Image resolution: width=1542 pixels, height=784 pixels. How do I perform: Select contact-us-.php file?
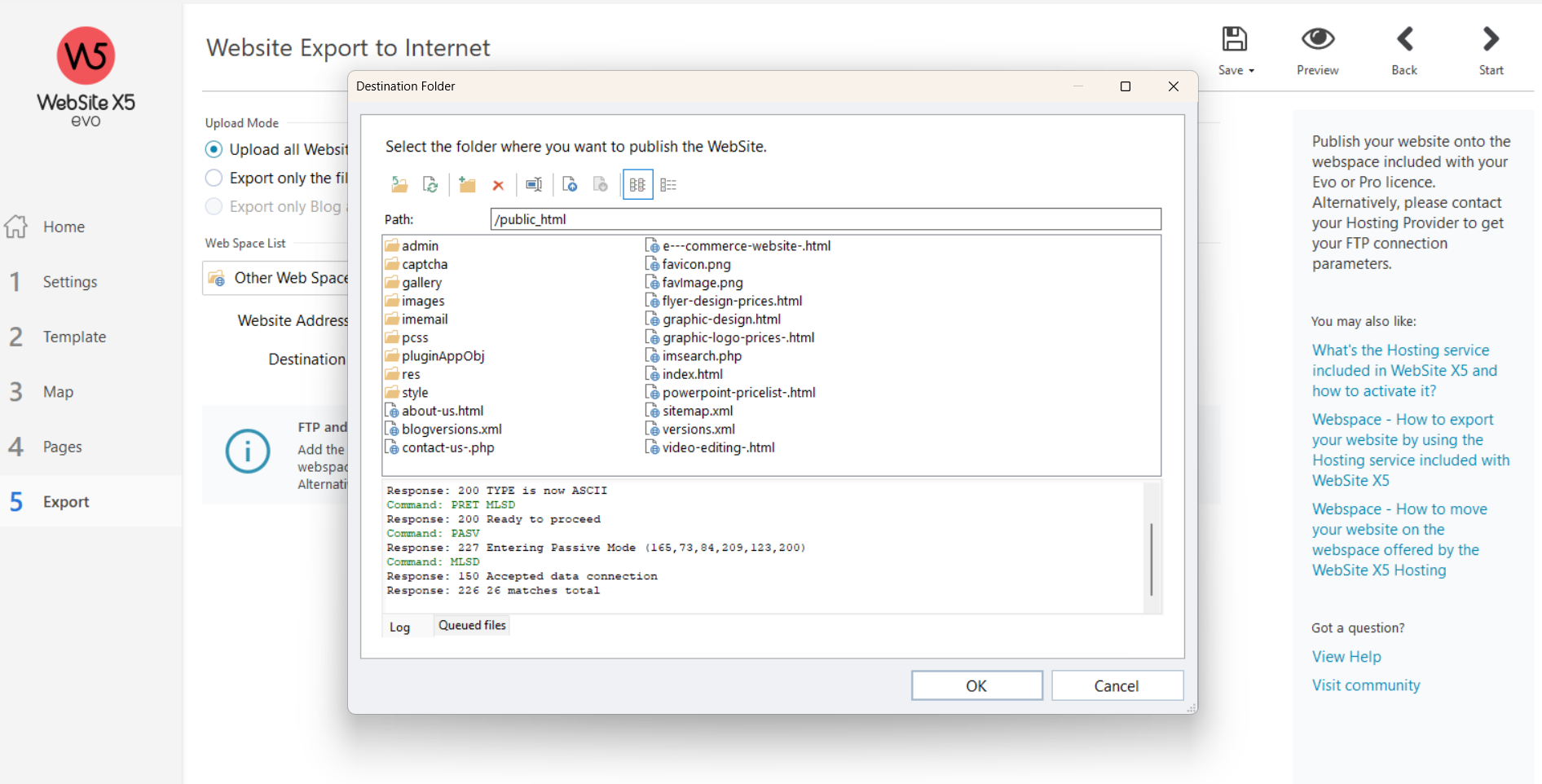pyautogui.click(x=440, y=447)
